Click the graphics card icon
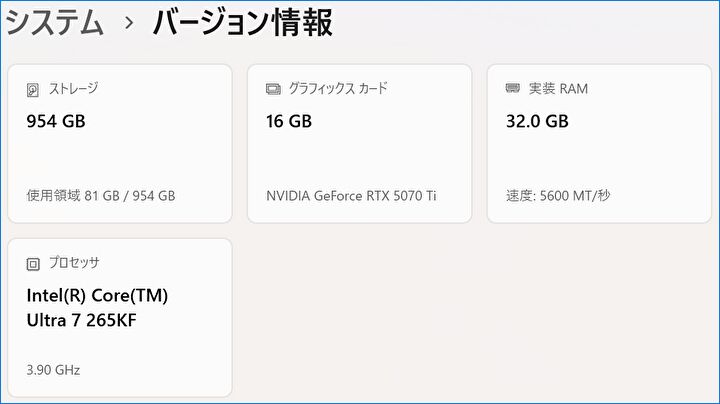720x404 pixels. pos(273,89)
